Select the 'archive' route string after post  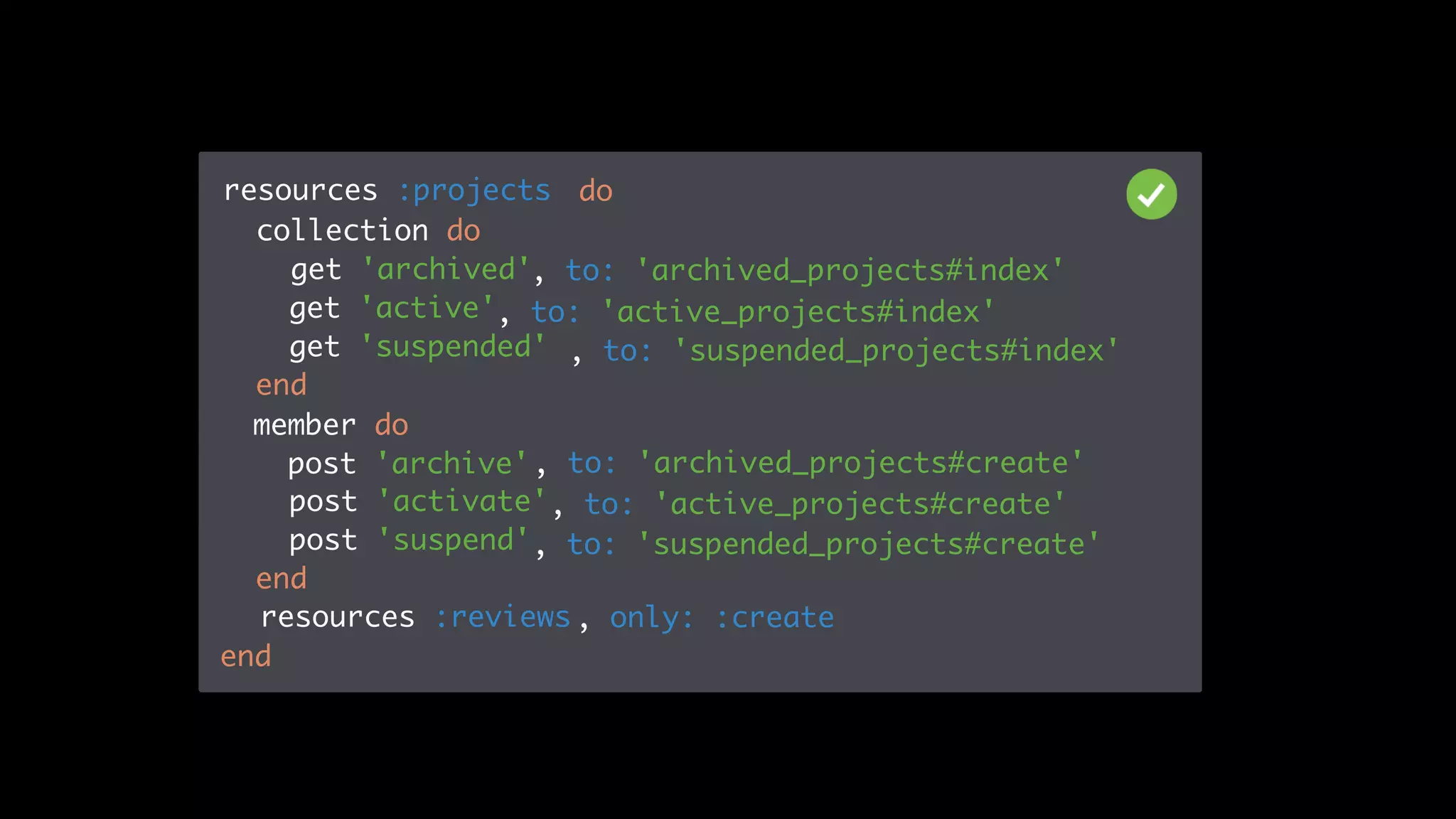pos(452,464)
